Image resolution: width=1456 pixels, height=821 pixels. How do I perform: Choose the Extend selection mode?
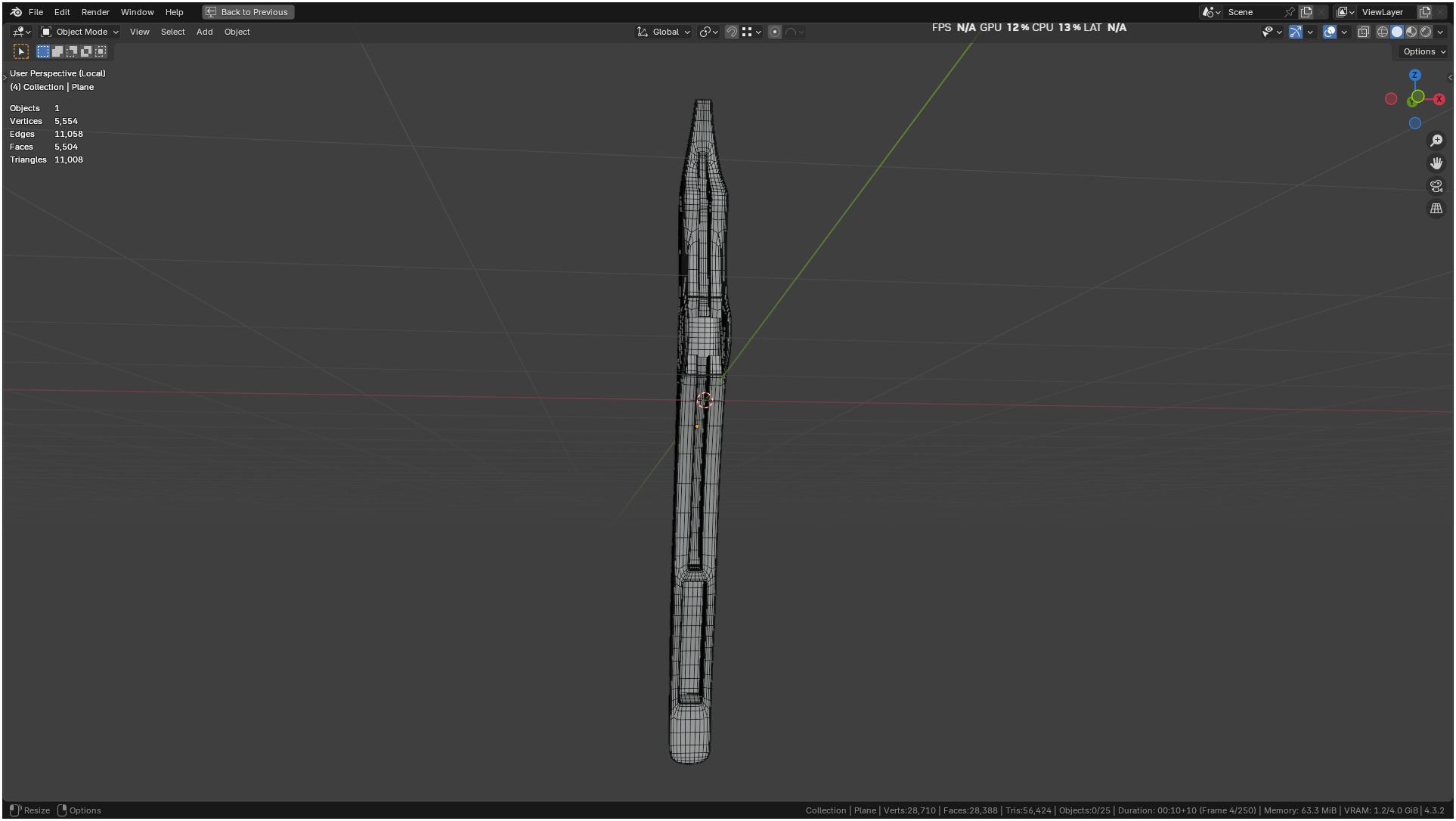click(57, 51)
